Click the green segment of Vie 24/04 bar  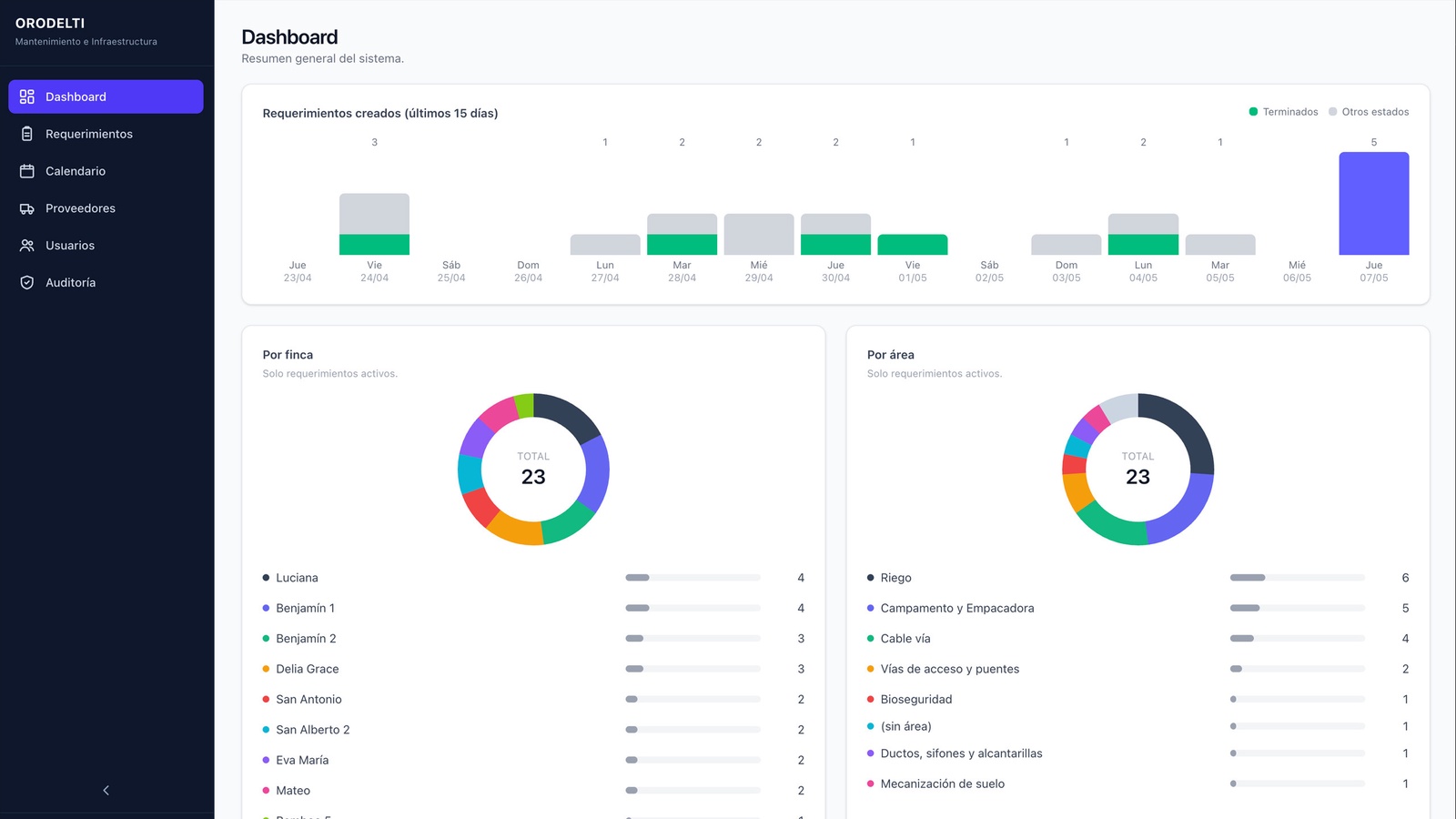[x=374, y=244]
